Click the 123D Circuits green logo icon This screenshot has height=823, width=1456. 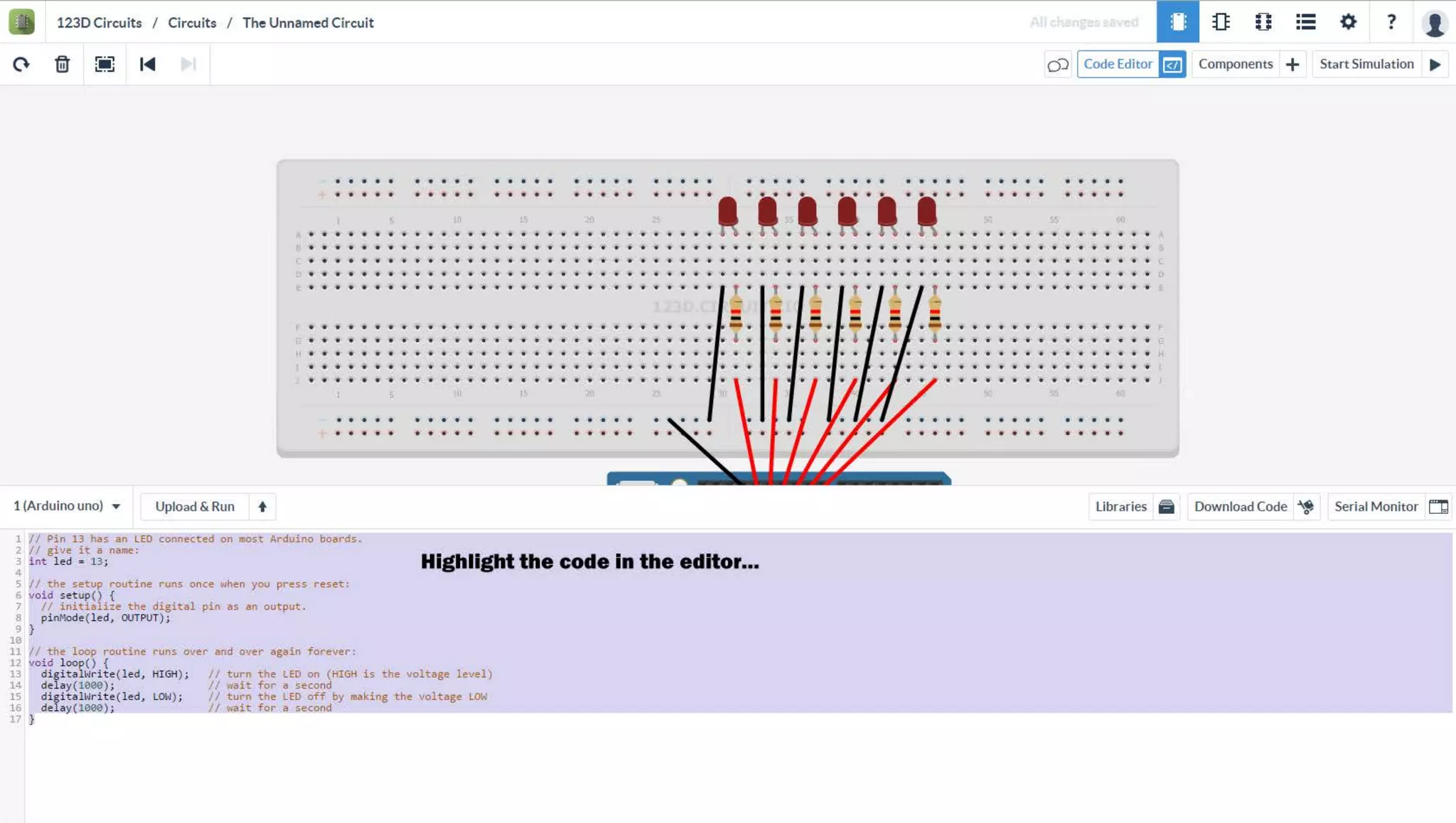point(21,22)
